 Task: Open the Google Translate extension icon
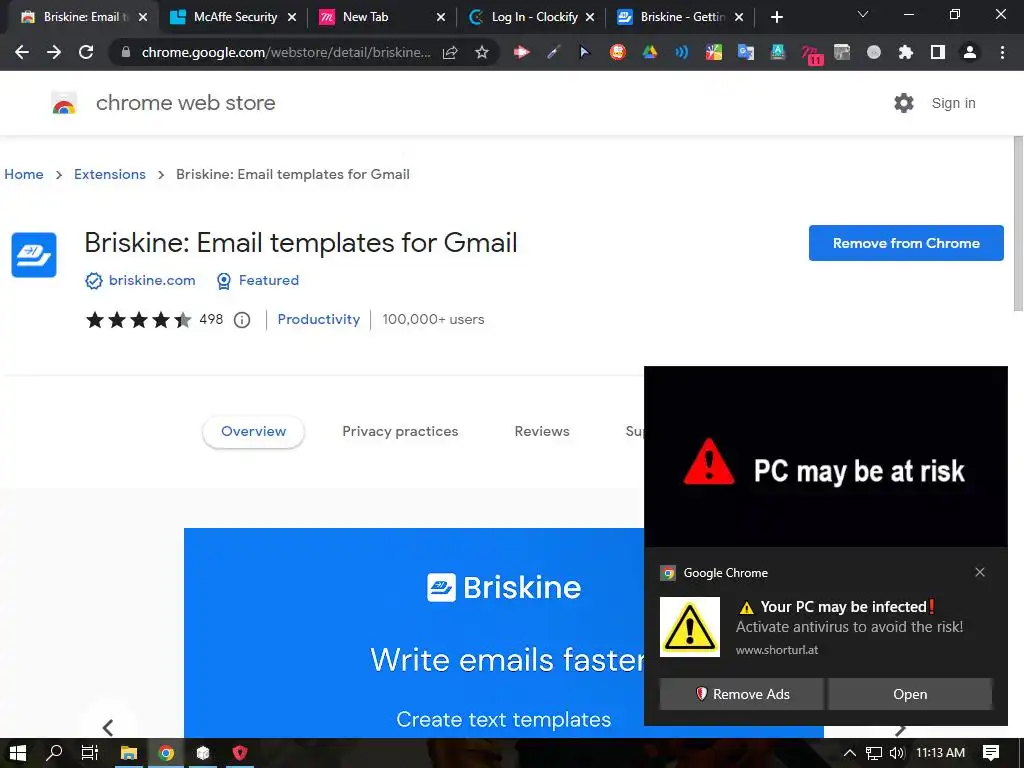(745, 52)
